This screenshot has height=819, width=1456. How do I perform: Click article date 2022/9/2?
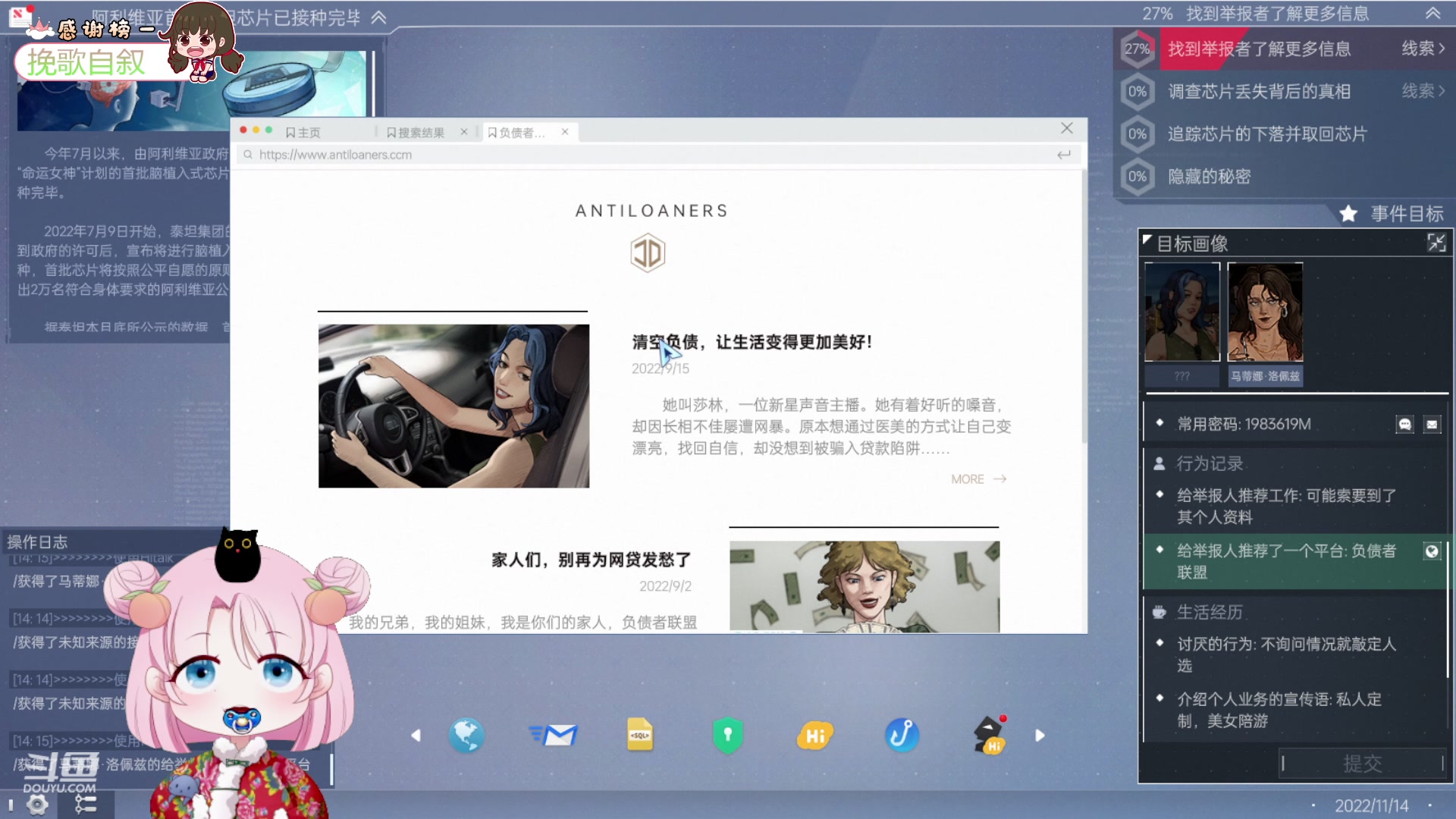[x=665, y=586]
